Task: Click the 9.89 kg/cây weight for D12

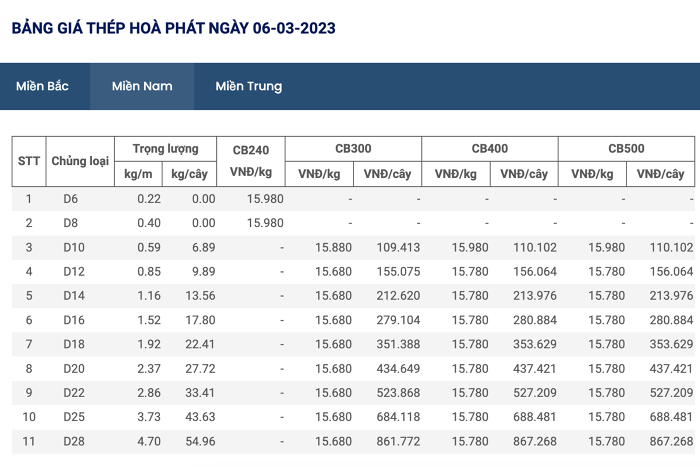Action: pyautogui.click(x=204, y=271)
